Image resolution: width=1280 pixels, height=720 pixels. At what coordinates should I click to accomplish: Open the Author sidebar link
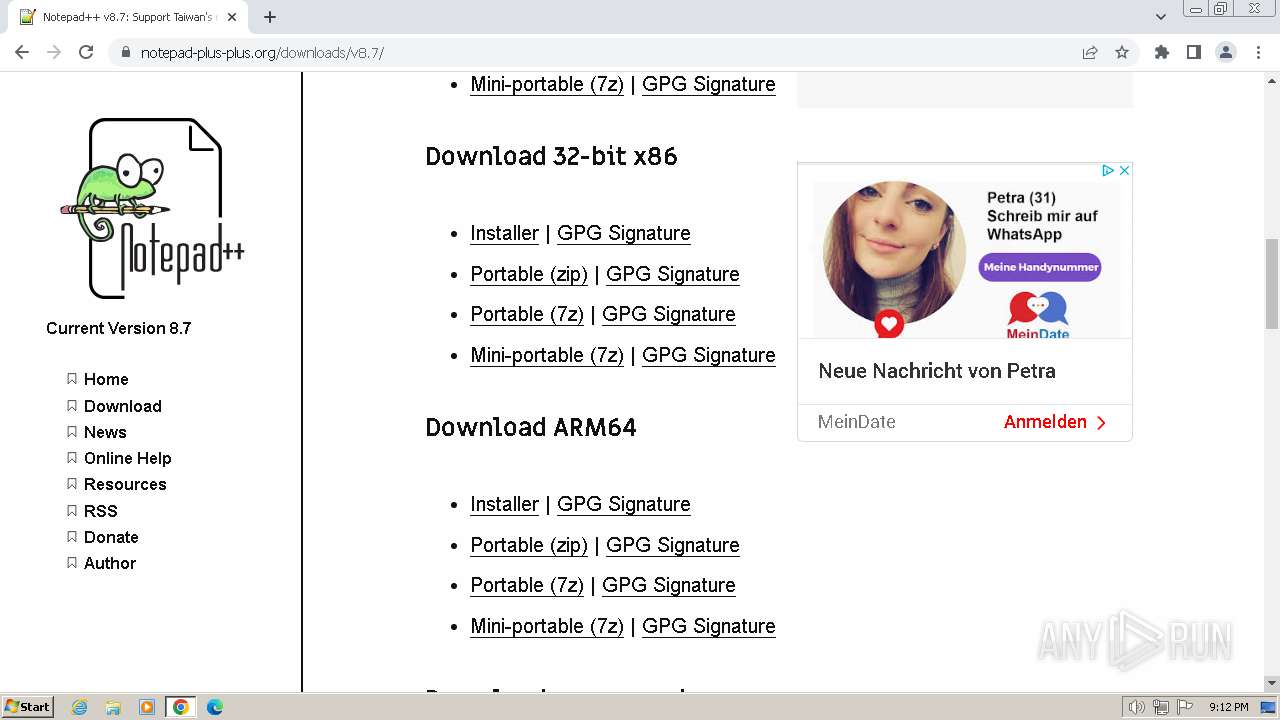(110, 563)
